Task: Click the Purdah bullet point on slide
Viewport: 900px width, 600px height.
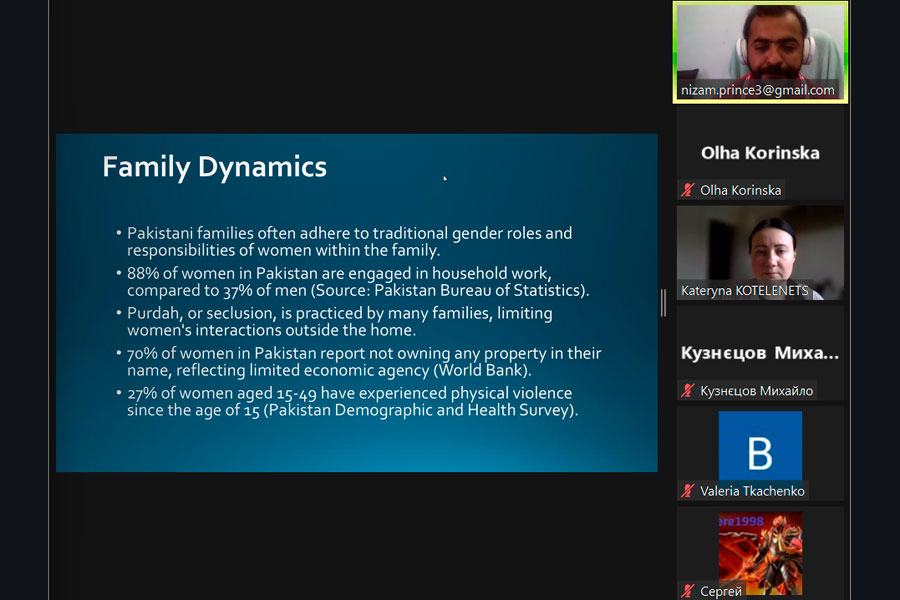Action: 339,321
